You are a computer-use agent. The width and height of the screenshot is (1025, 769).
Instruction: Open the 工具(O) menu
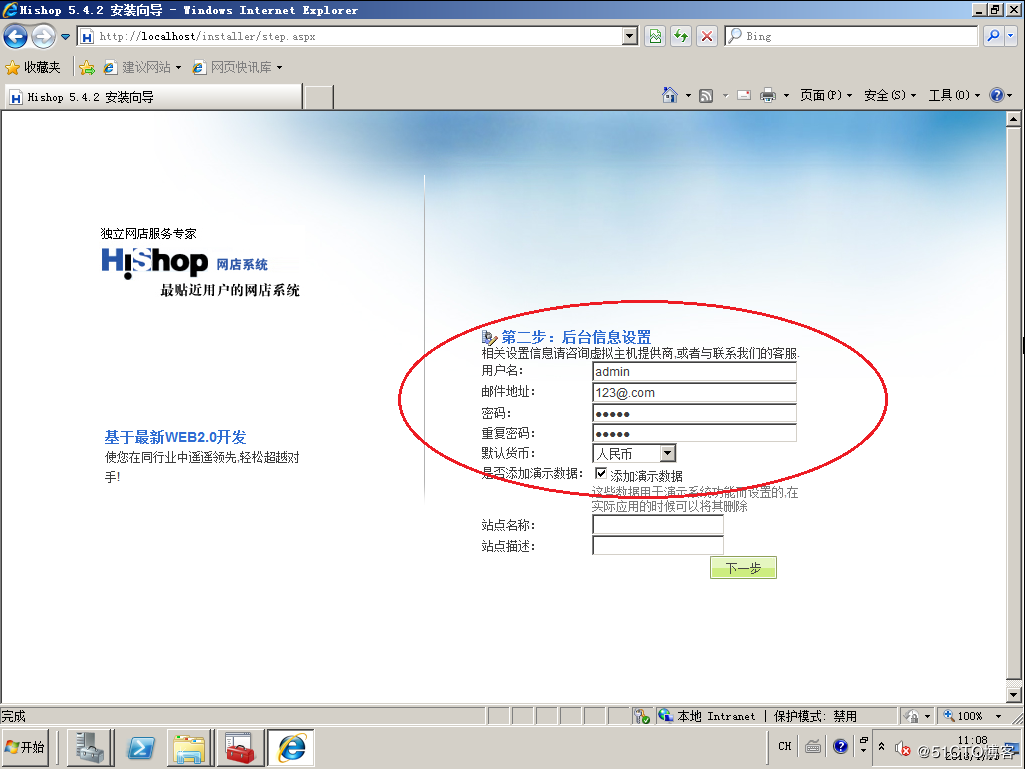point(954,95)
